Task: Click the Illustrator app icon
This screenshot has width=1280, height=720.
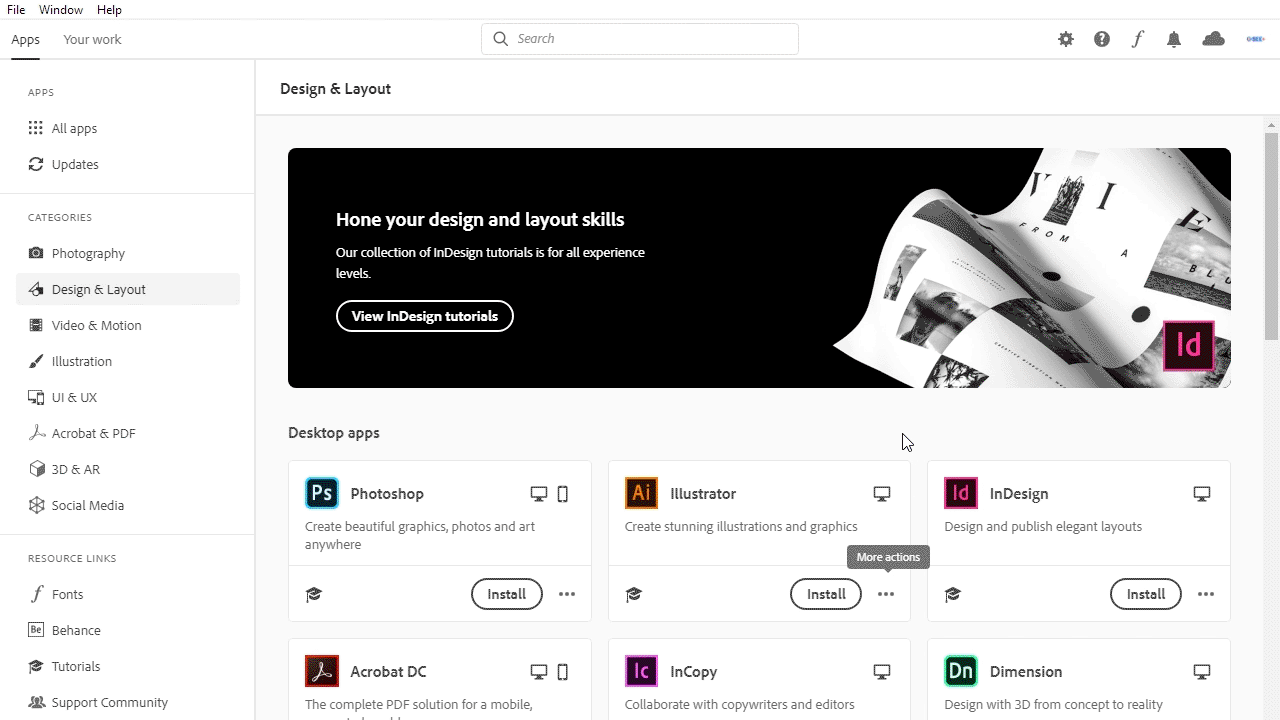Action: (642, 493)
